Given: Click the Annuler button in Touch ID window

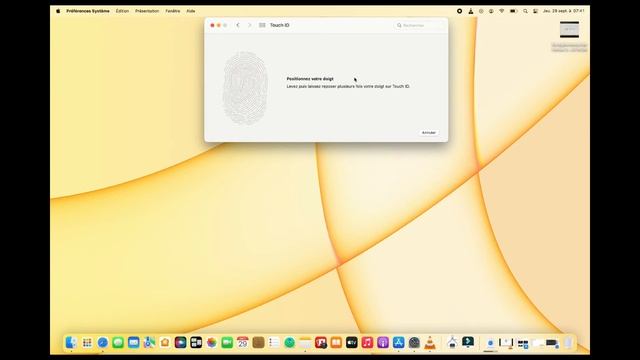Looking at the screenshot, I should [x=429, y=133].
